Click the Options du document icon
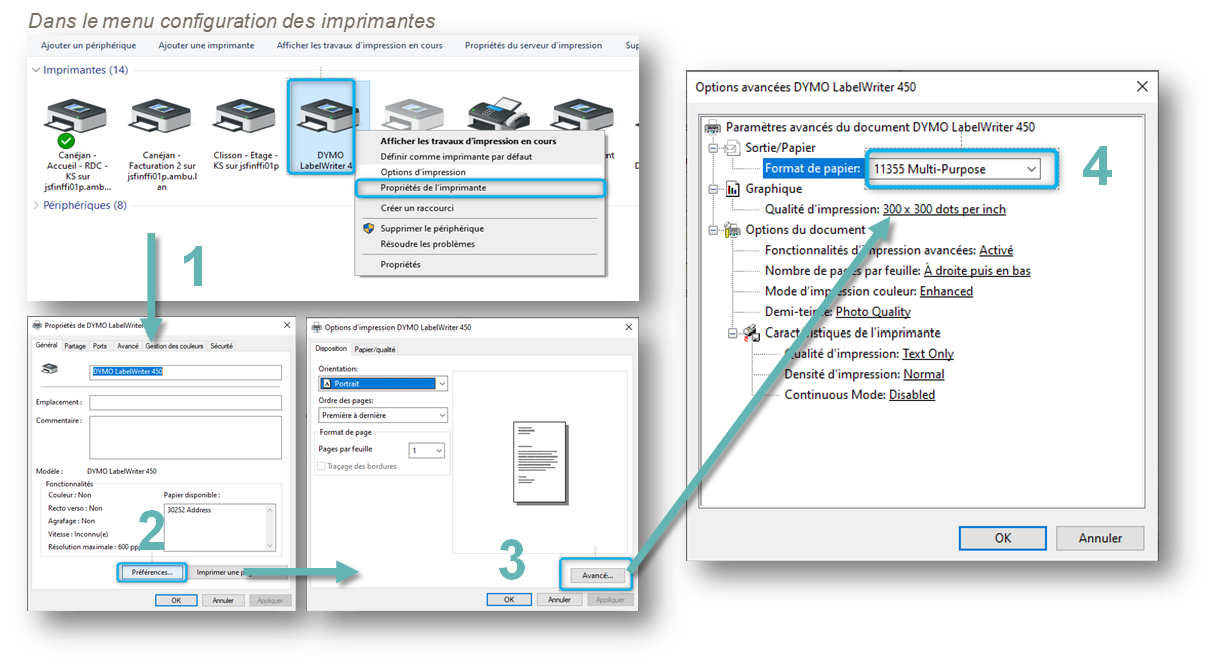 (x=731, y=229)
